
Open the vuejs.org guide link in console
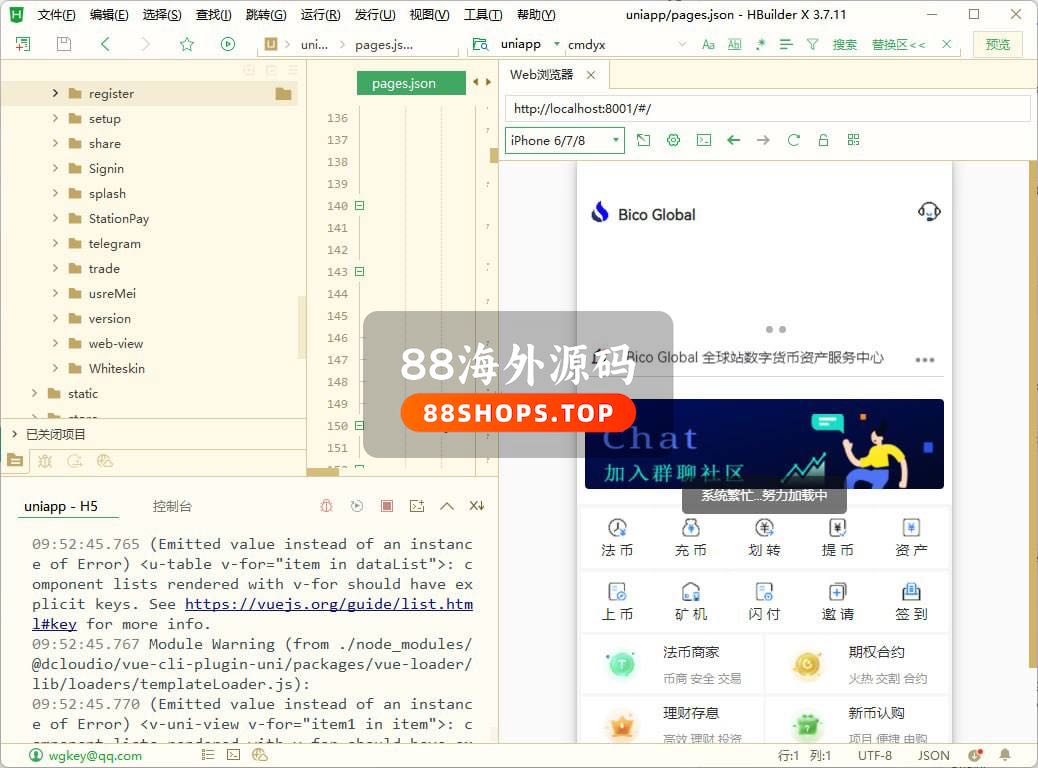click(x=328, y=604)
